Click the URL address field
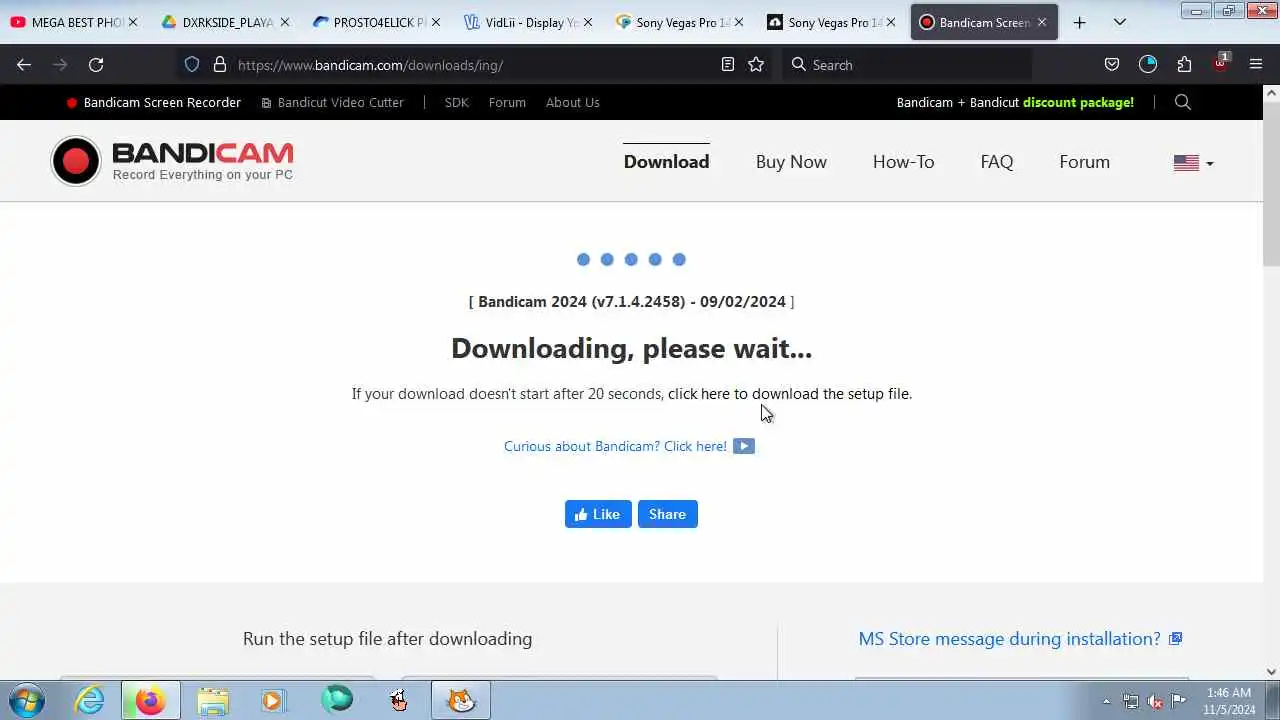Viewport: 1280px width, 720px height. point(470,64)
